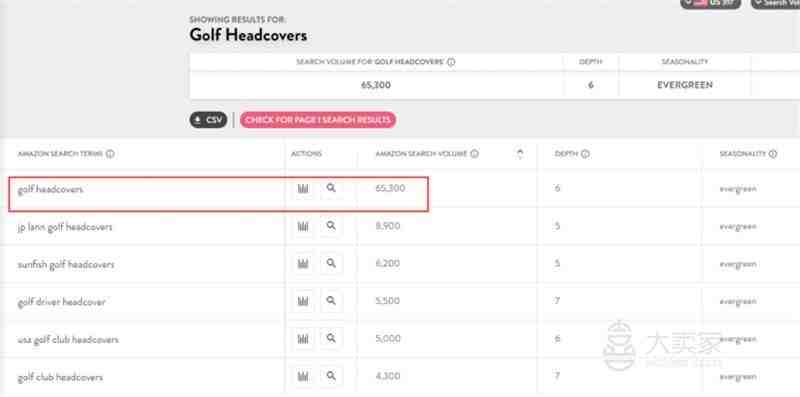Click info icon beside Seasonality column header

point(772,154)
